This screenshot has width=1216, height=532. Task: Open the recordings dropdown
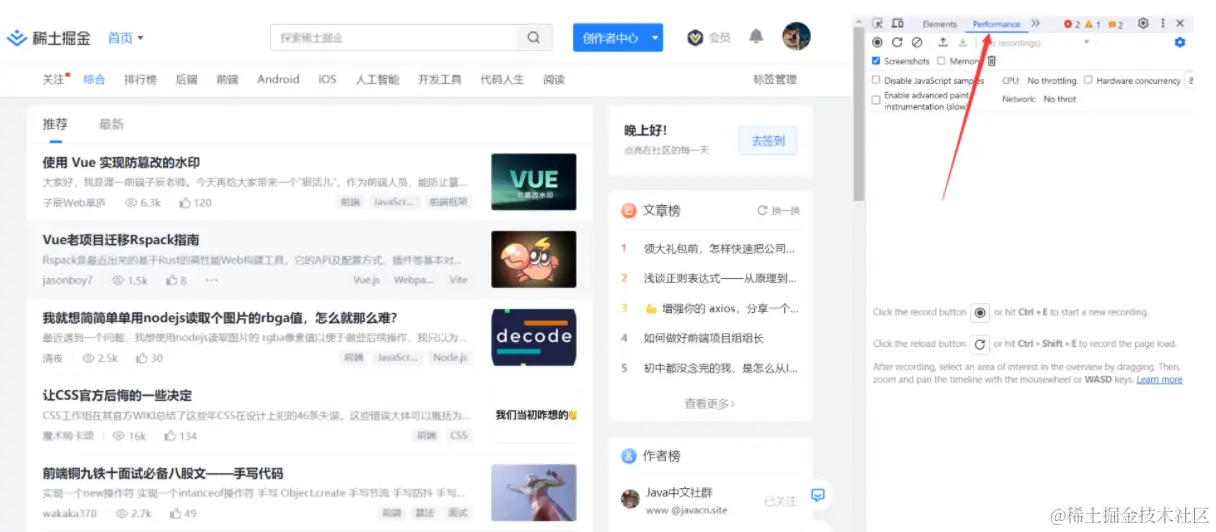1036,42
